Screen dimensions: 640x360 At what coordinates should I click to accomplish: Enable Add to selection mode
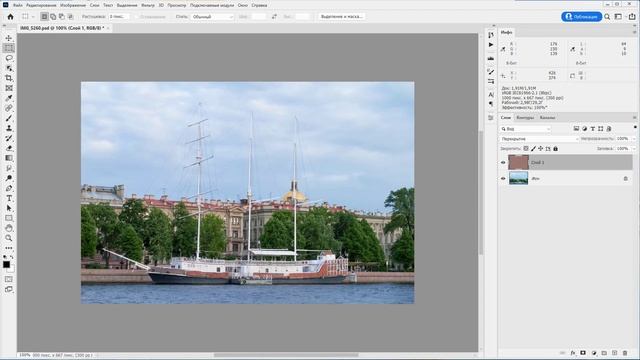click(53, 17)
